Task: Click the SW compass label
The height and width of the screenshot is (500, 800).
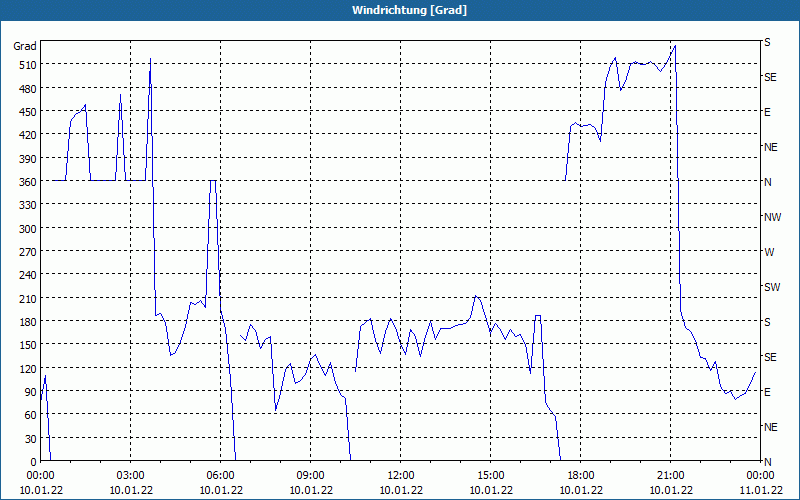Action: point(772,287)
